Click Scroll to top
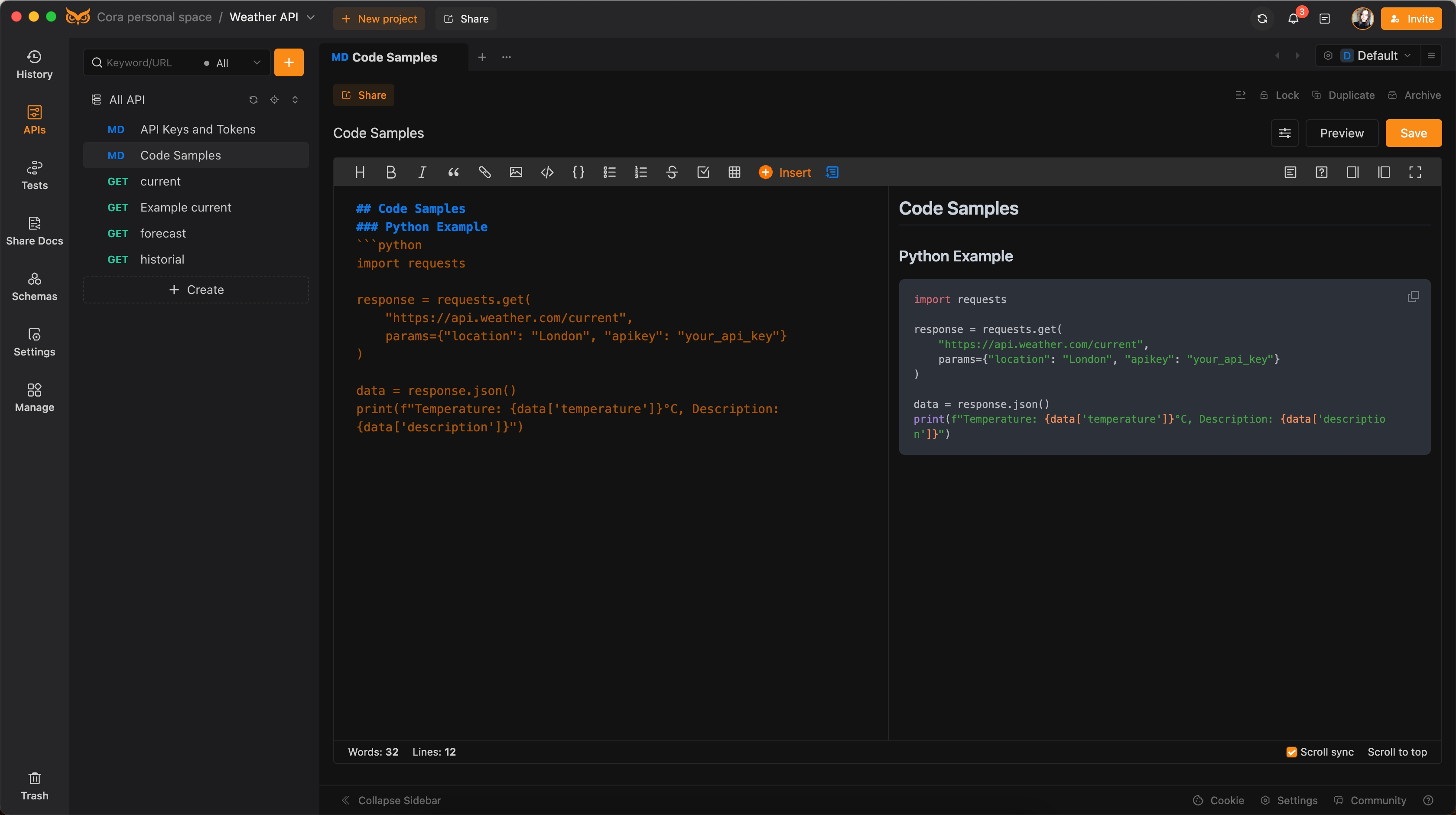This screenshot has width=1456, height=815. tap(1397, 752)
